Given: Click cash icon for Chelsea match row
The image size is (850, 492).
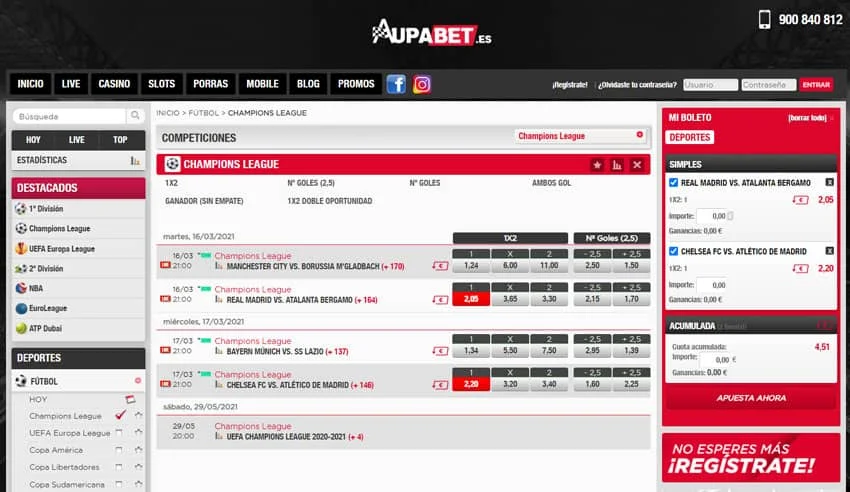Looking at the screenshot, I should (x=440, y=385).
